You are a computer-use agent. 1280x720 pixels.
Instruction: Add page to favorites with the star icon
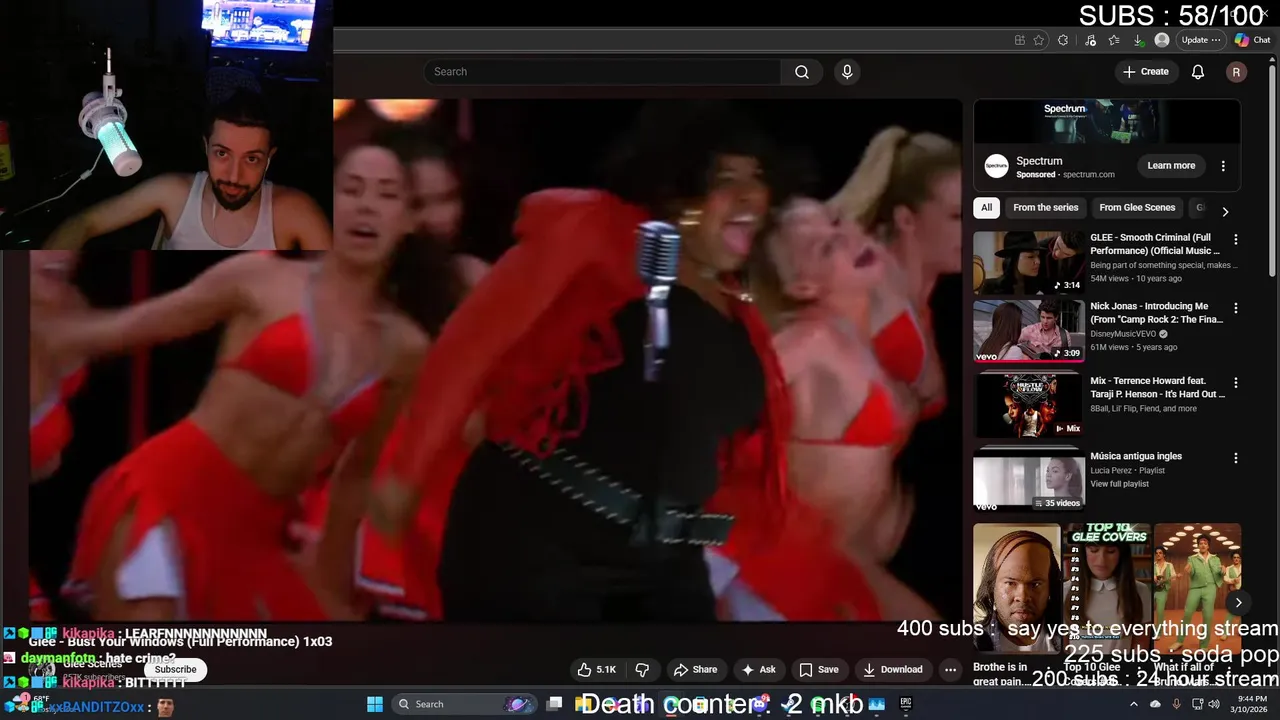(1039, 40)
